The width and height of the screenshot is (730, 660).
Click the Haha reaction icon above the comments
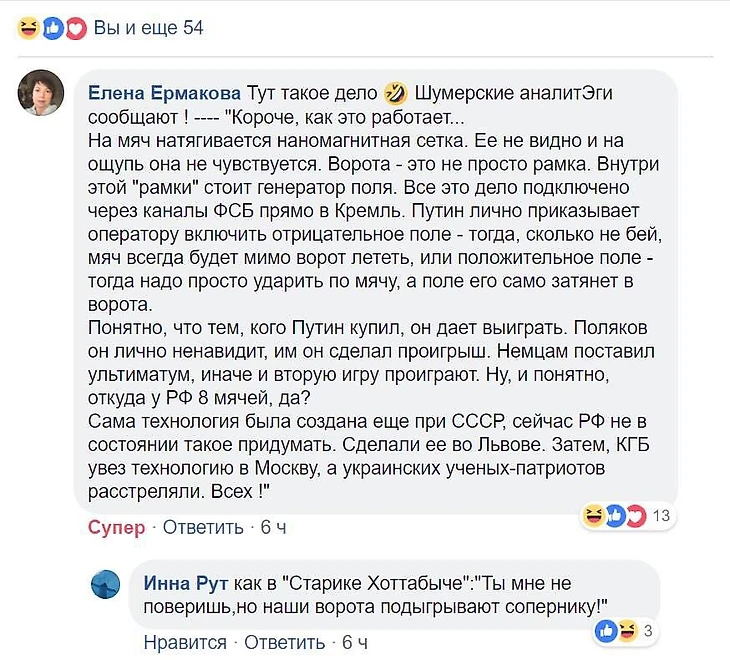click(27, 28)
